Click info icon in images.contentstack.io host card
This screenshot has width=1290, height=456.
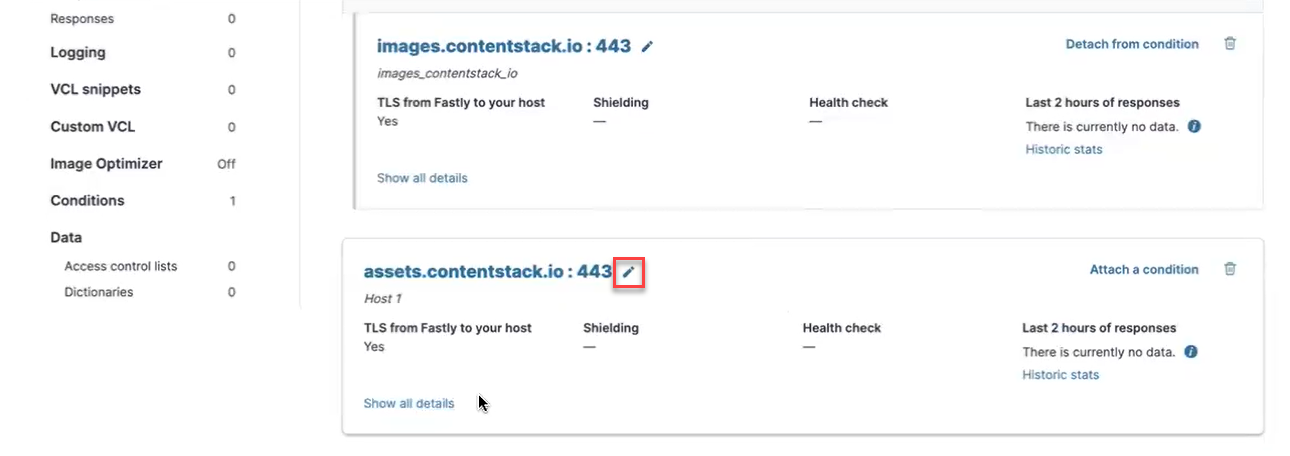pos(1194,127)
